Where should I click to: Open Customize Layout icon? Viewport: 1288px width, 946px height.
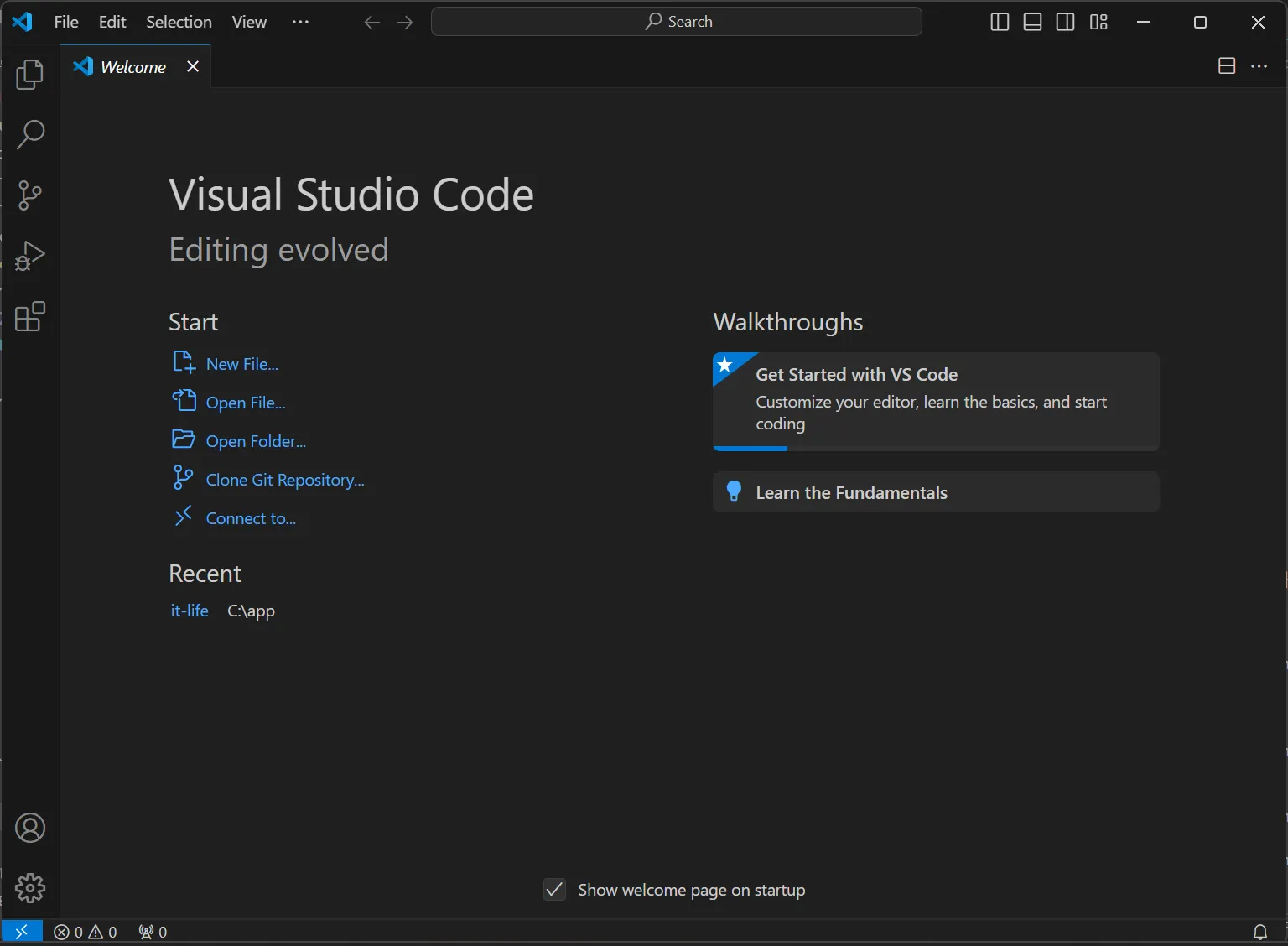pos(1098,23)
